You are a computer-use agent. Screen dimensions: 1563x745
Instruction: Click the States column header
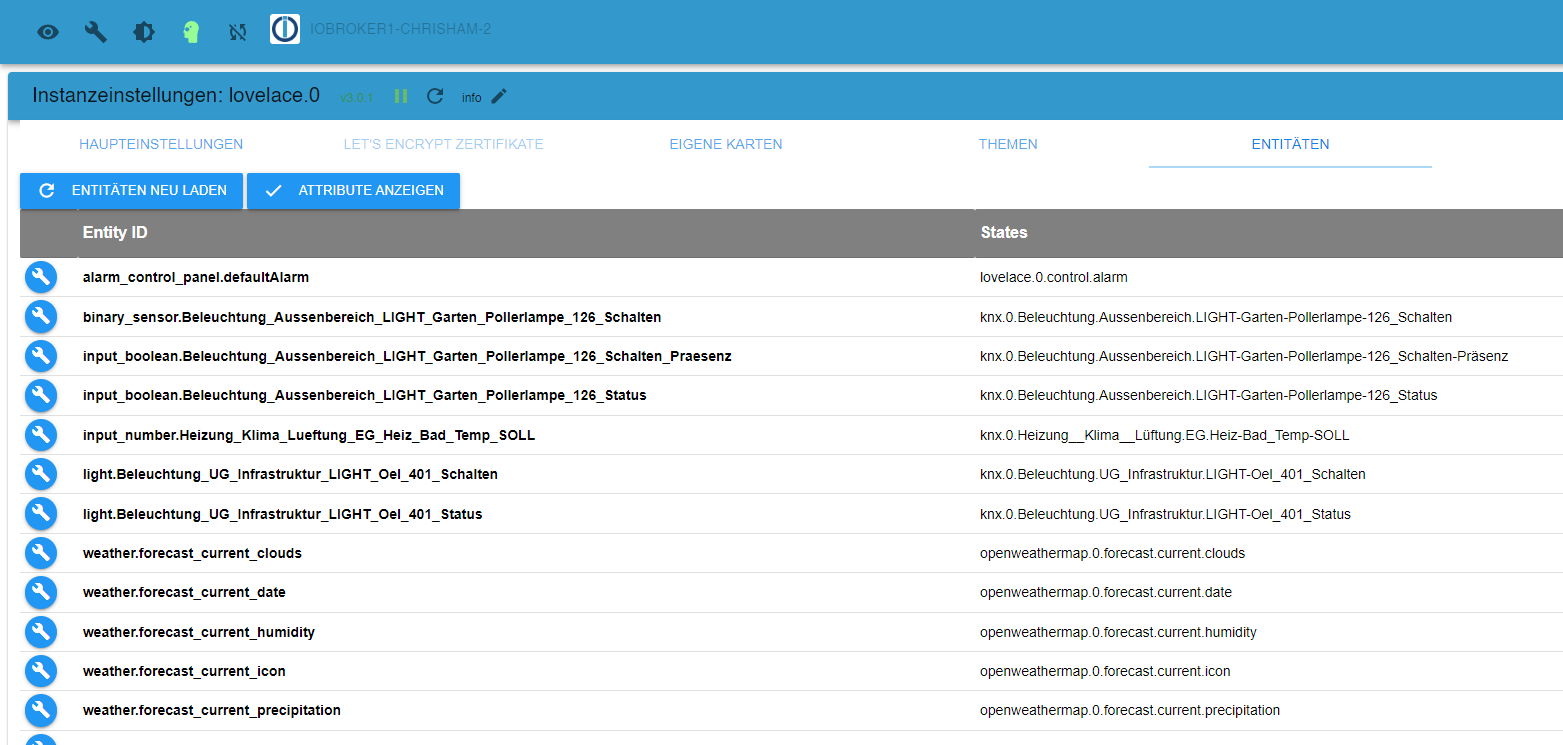pyautogui.click(x=1004, y=232)
